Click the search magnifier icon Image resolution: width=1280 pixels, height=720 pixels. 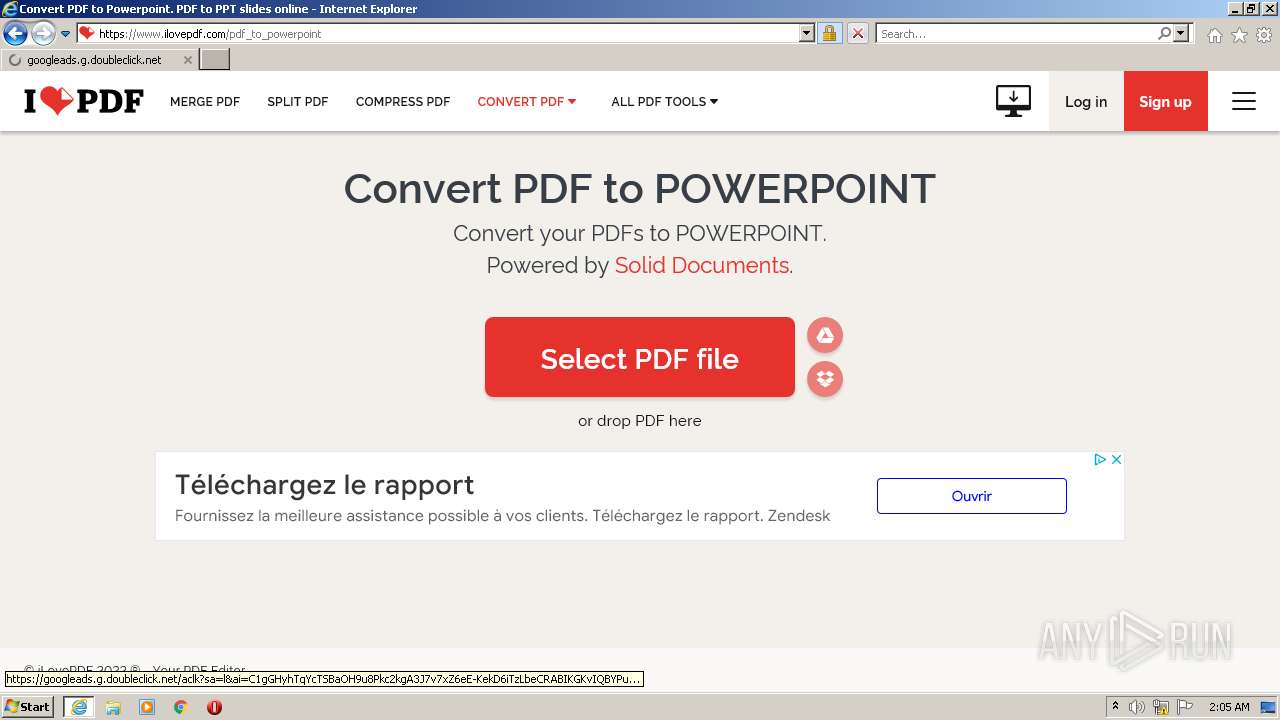1164,33
